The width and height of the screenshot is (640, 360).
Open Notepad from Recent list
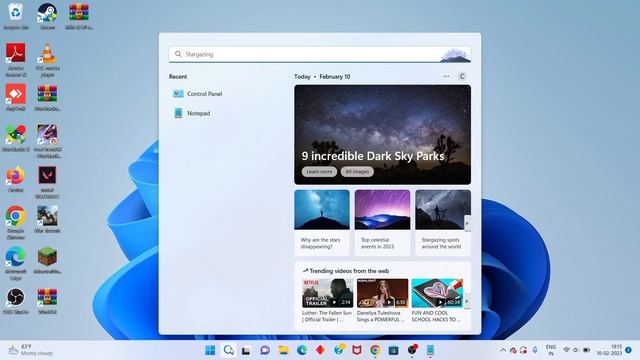click(192, 113)
